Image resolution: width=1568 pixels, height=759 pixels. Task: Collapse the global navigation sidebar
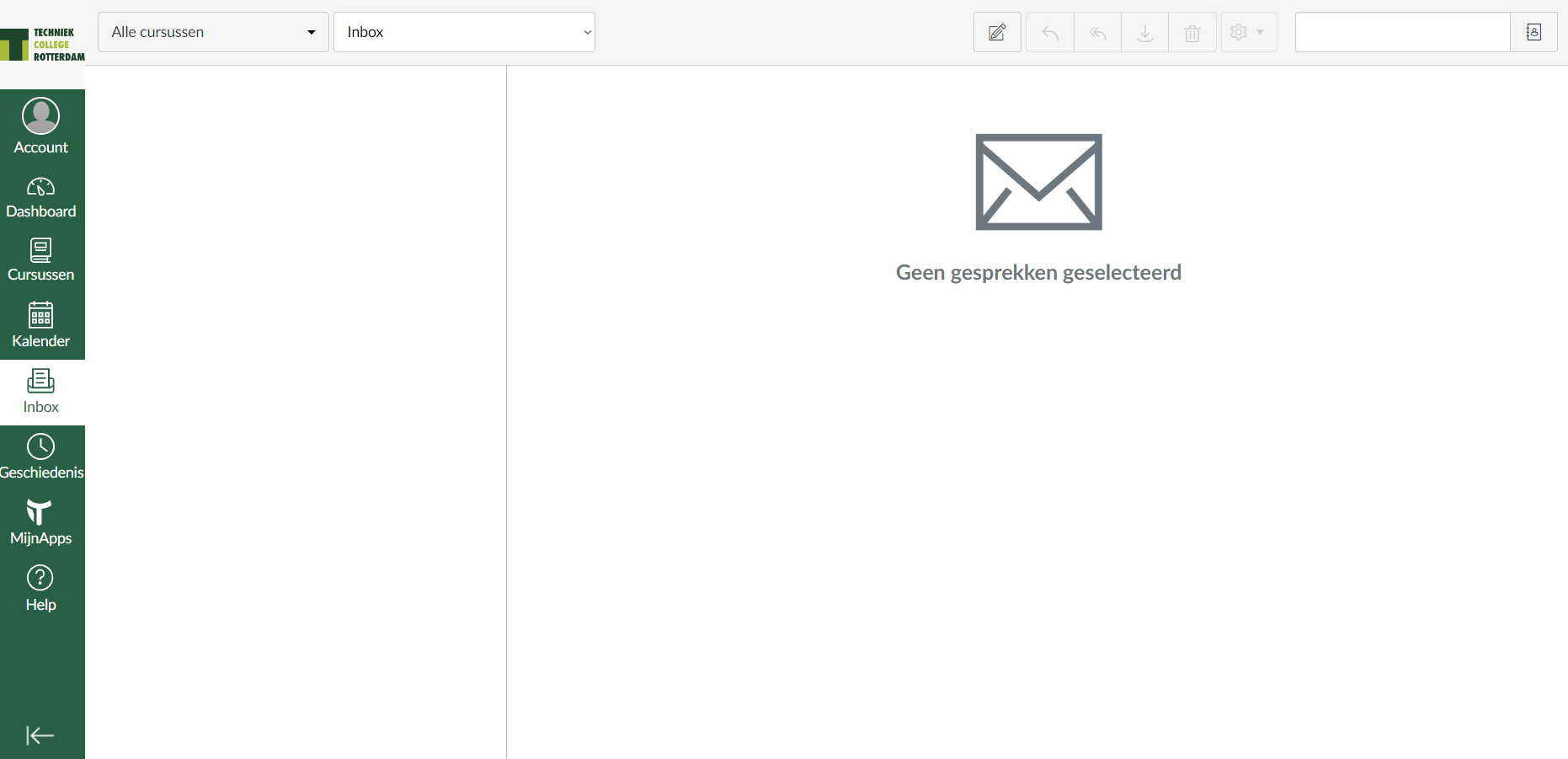(40, 735)
